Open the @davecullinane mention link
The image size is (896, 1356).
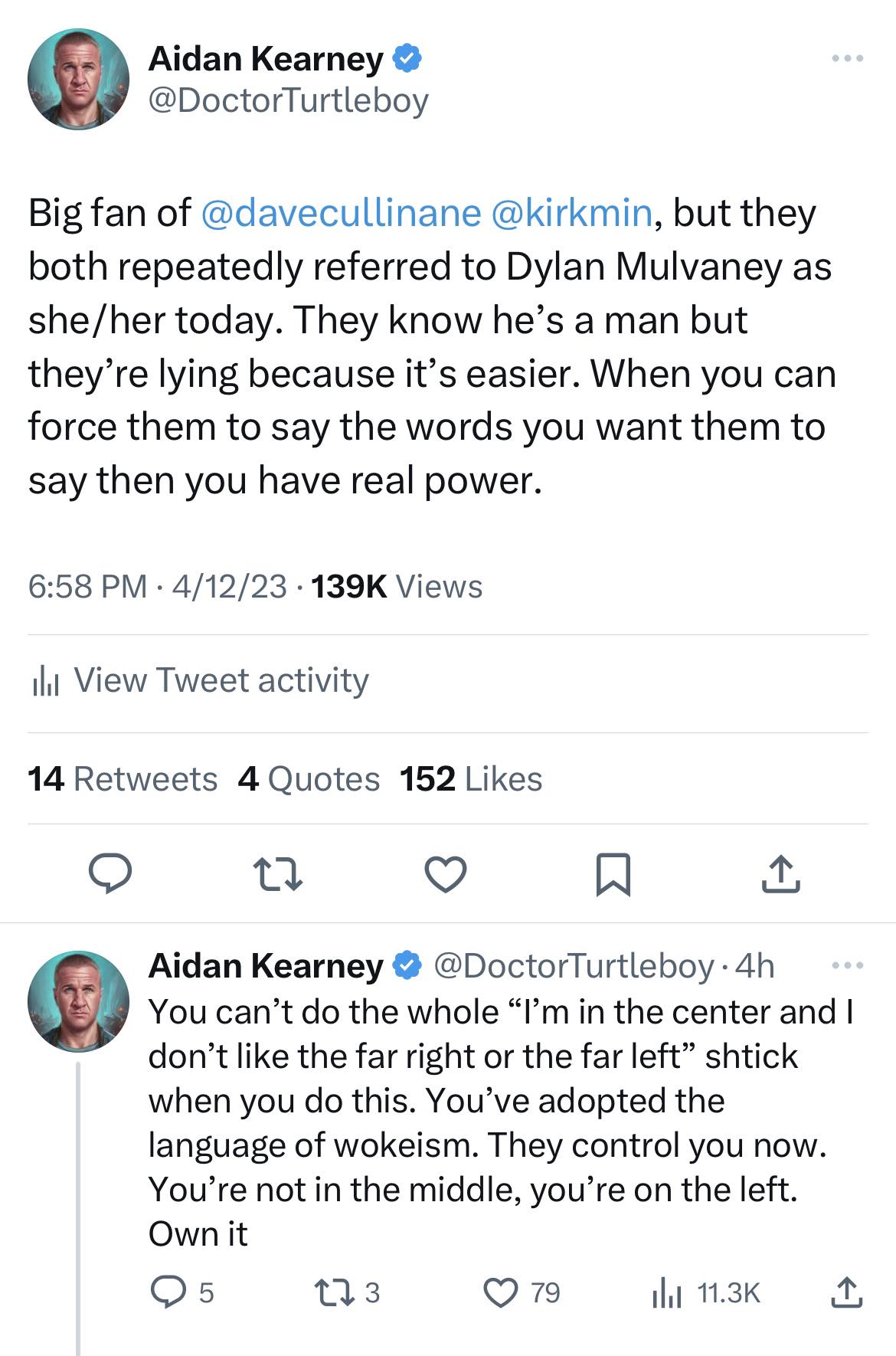(341, 213)
